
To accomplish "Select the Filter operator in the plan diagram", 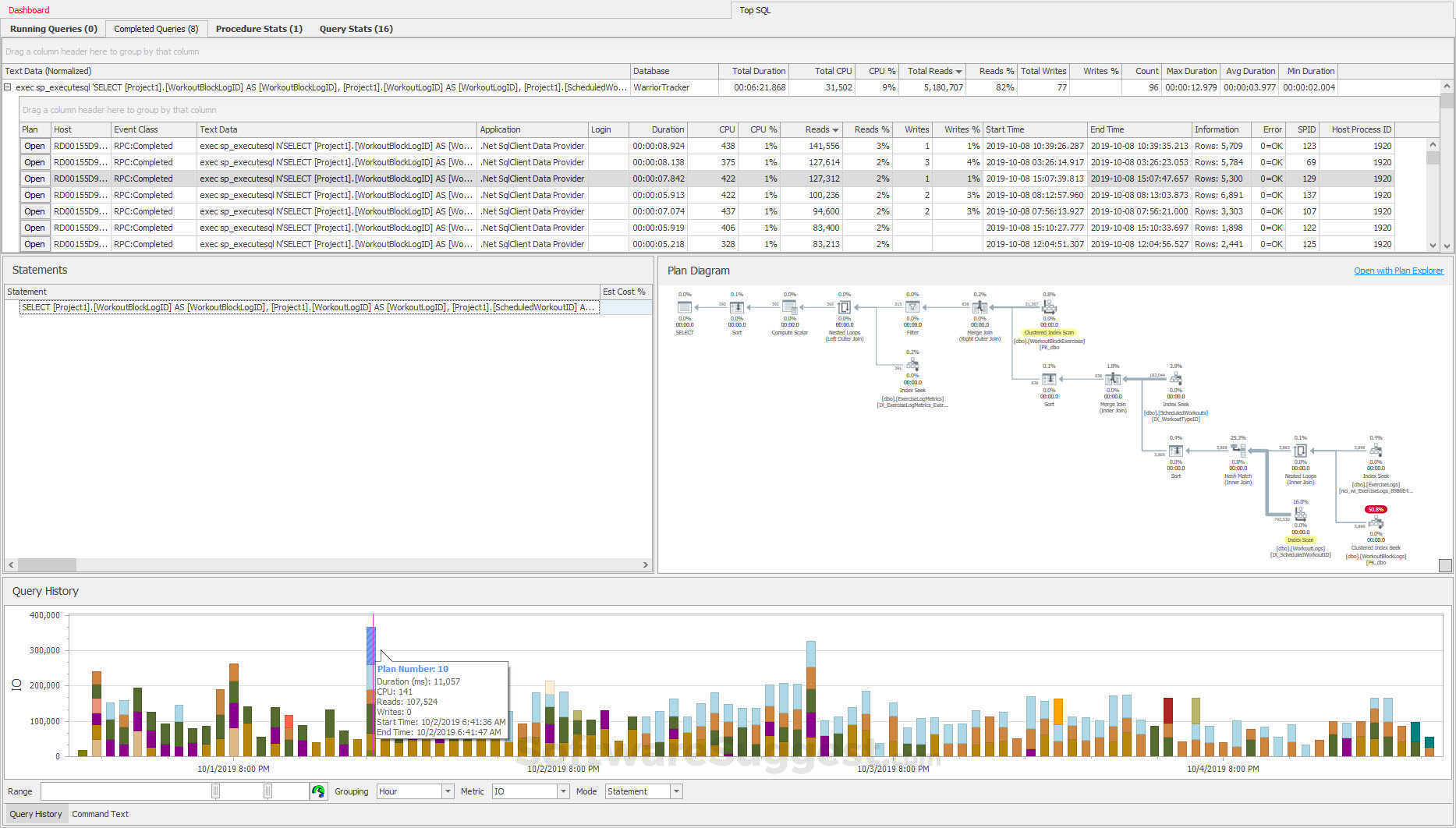I will coord(912,307).
